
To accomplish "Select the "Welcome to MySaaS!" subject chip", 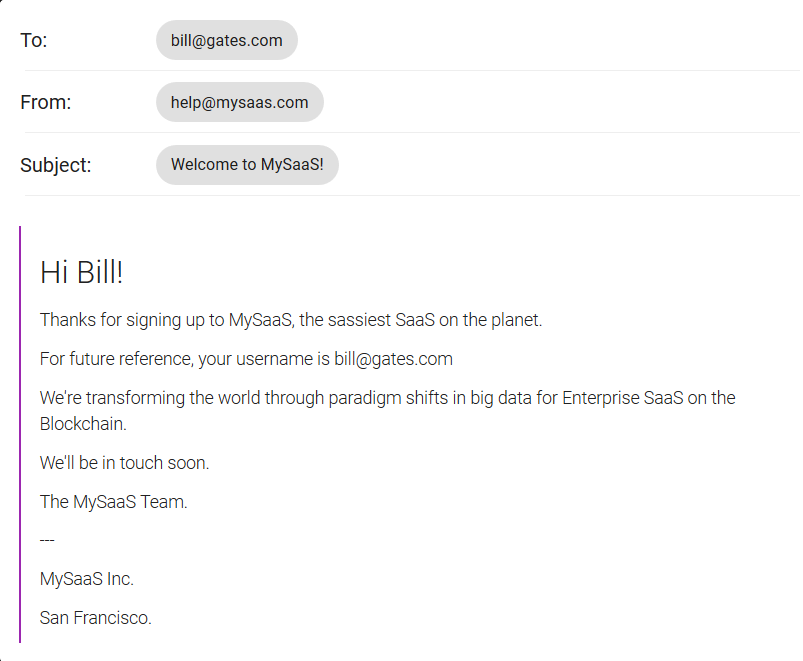I will (x=247, y=165).
